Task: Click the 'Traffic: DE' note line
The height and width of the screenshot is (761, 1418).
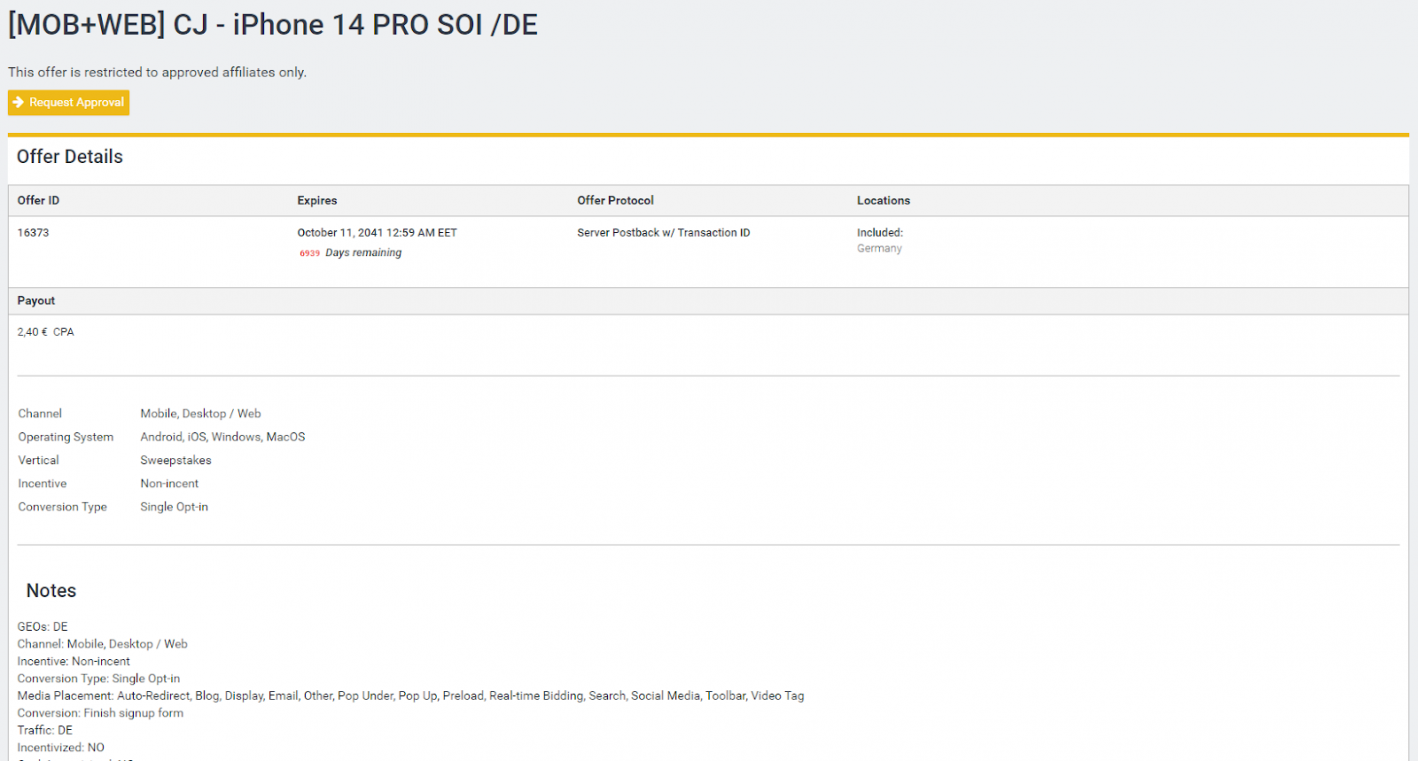Action: [x=45, y=731]
